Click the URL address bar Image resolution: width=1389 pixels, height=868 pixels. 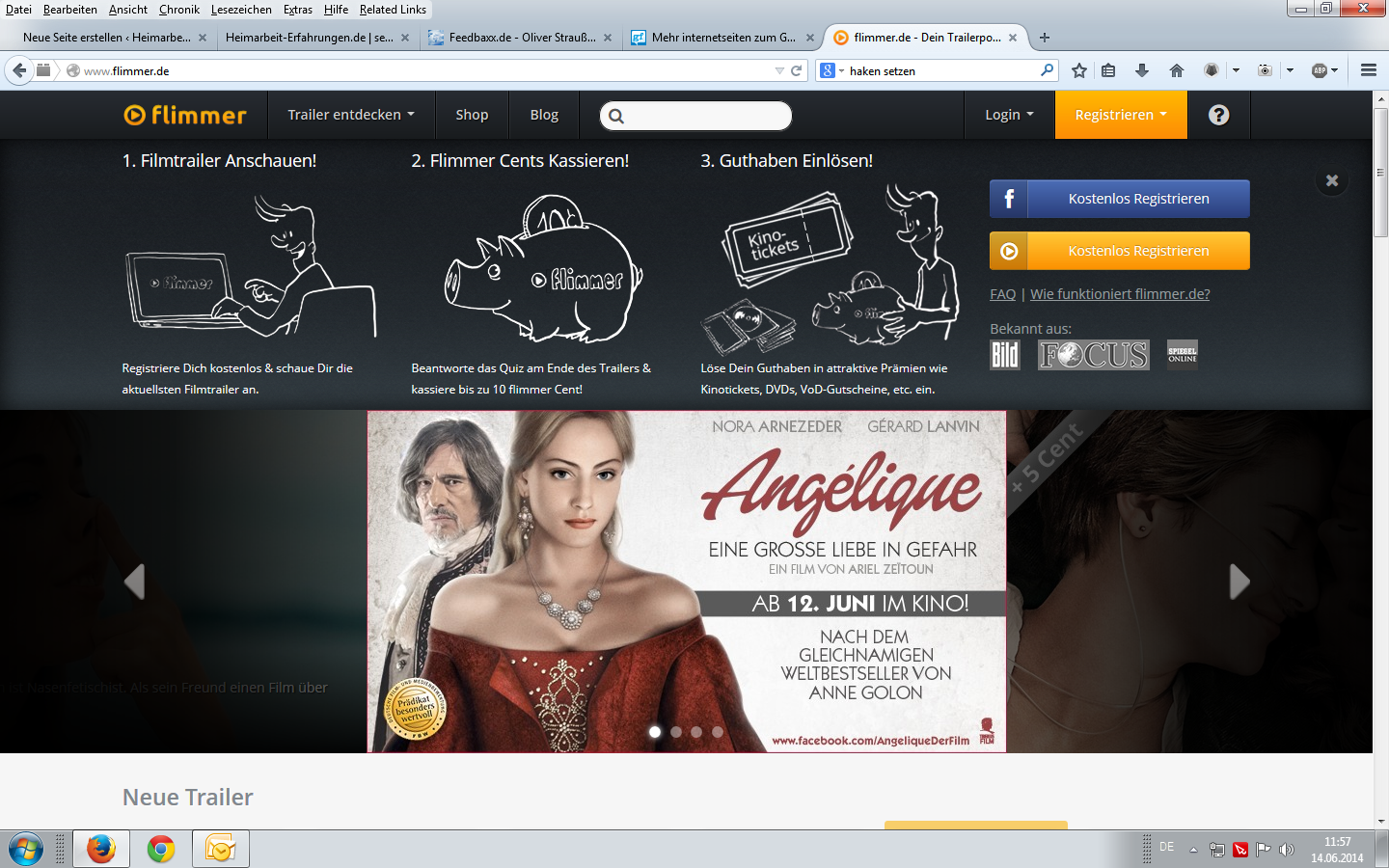[x=424, y=70]
